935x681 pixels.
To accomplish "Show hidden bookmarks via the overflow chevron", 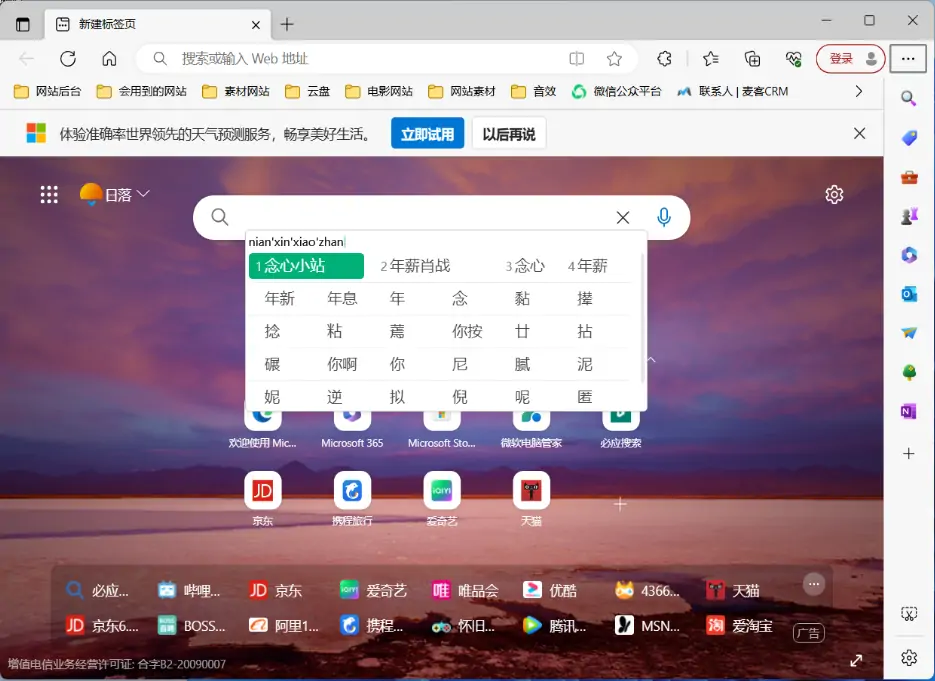I will [x=858, y=90].
